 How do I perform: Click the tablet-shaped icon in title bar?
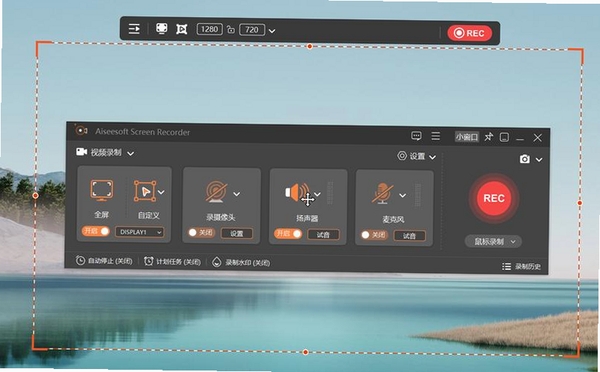504,137
